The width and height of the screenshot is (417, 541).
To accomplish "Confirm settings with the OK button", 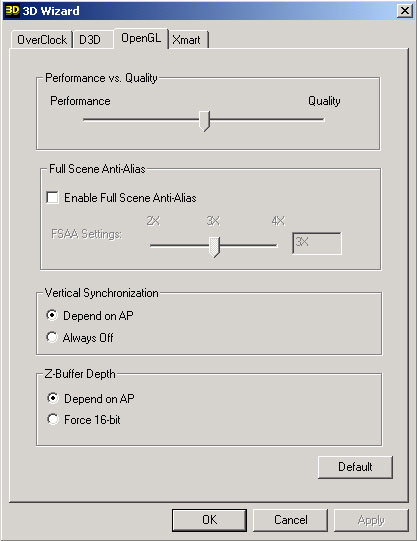I will tap(209, 520).
